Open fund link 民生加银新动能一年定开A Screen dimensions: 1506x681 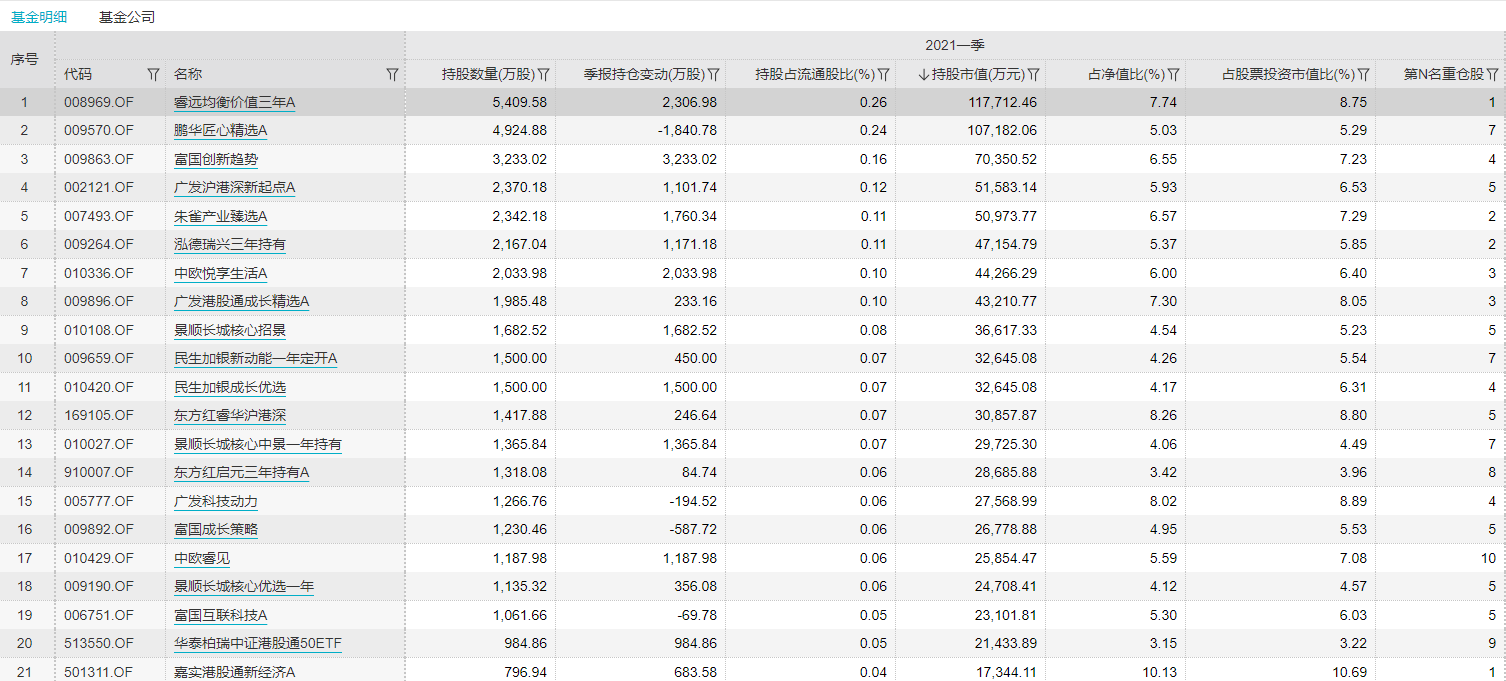tap(256, 358)
